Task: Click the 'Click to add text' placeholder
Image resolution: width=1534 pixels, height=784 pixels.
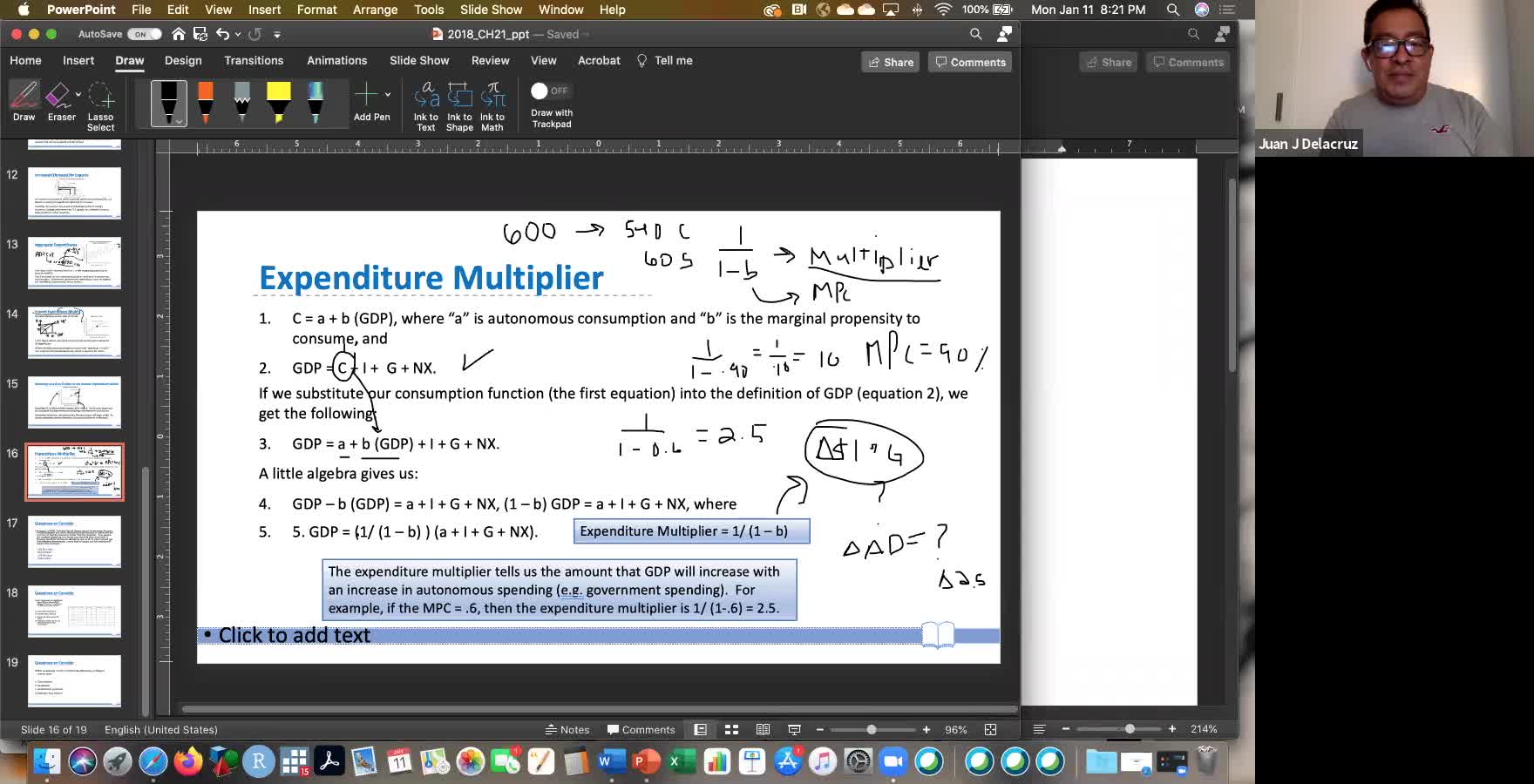Action: [x=598, y=635]
